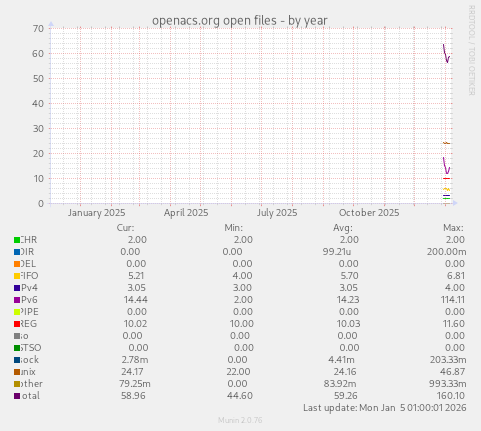The image size is (481, 431).
Task: Click the STSO legend label
Action: point(31,348)
